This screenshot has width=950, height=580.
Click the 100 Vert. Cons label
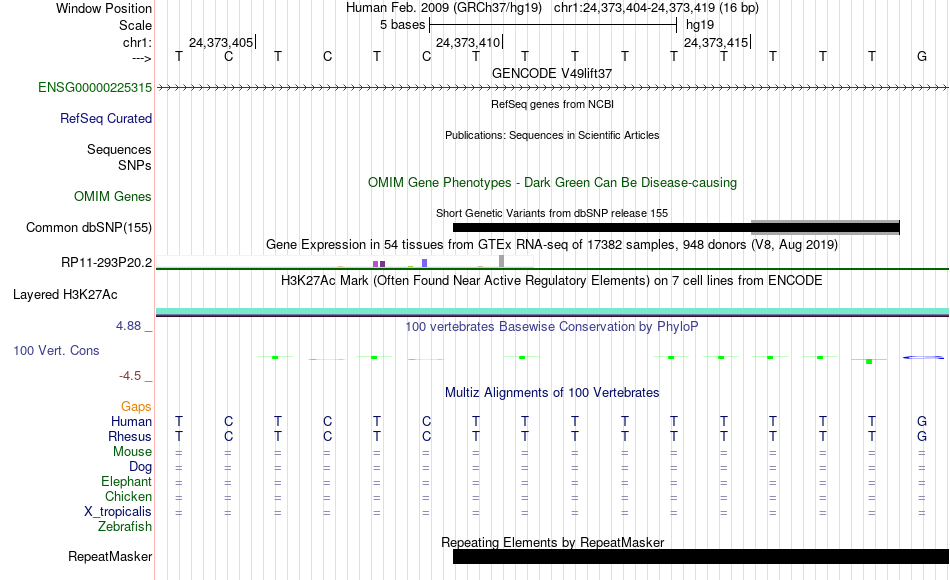[x=56, y=351]
